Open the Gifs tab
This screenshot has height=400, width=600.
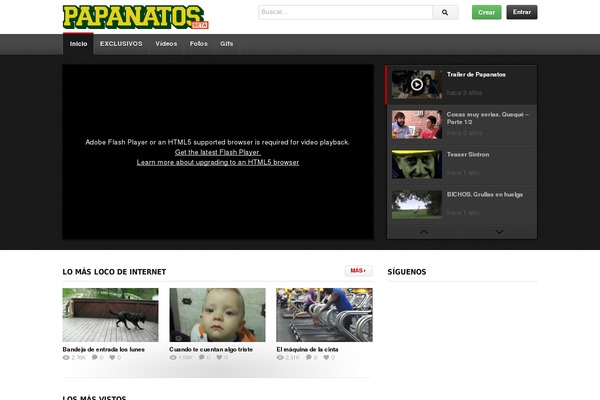coord(227,44)
